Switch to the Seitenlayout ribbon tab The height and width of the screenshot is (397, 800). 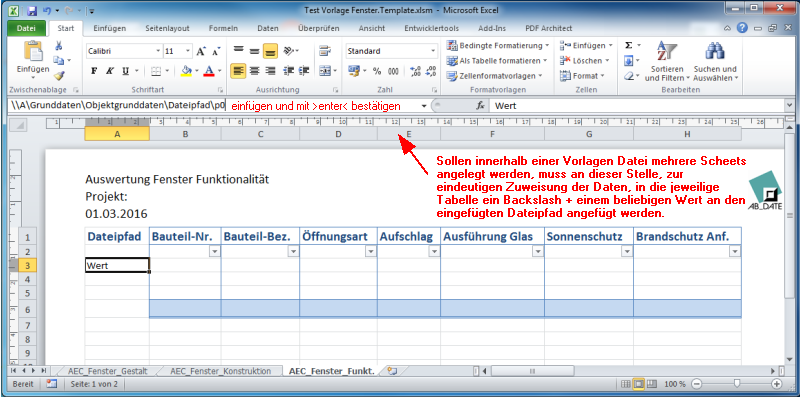pyautogui.click(x=167, y=29)
